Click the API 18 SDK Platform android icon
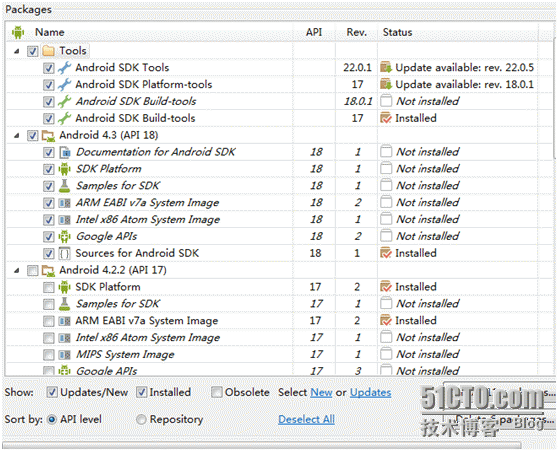The image size is (558, 451). coord(64,169)
